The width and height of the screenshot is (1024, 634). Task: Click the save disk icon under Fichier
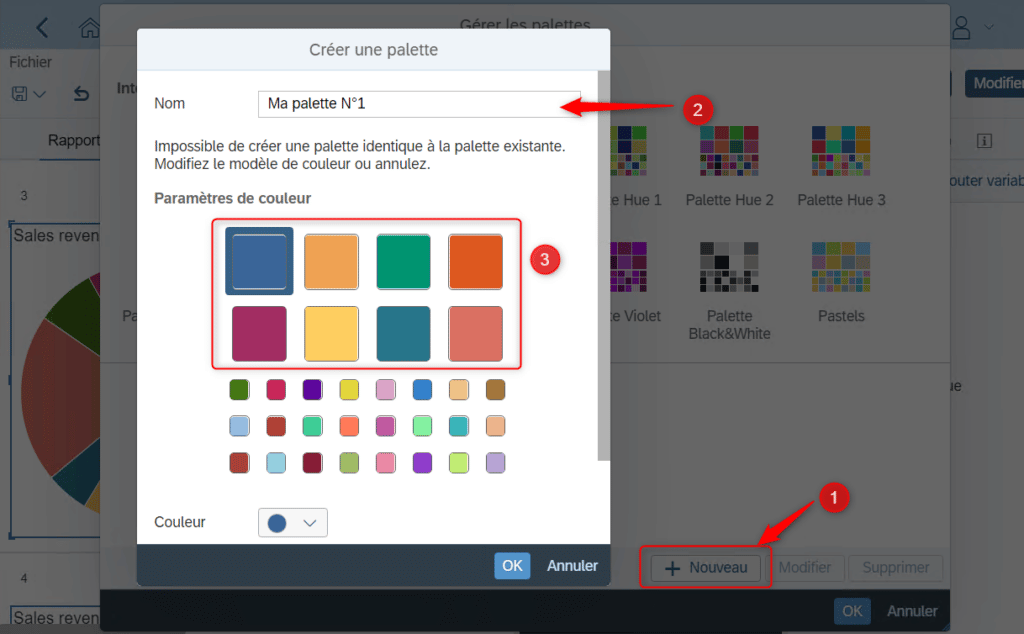[20, 94]
